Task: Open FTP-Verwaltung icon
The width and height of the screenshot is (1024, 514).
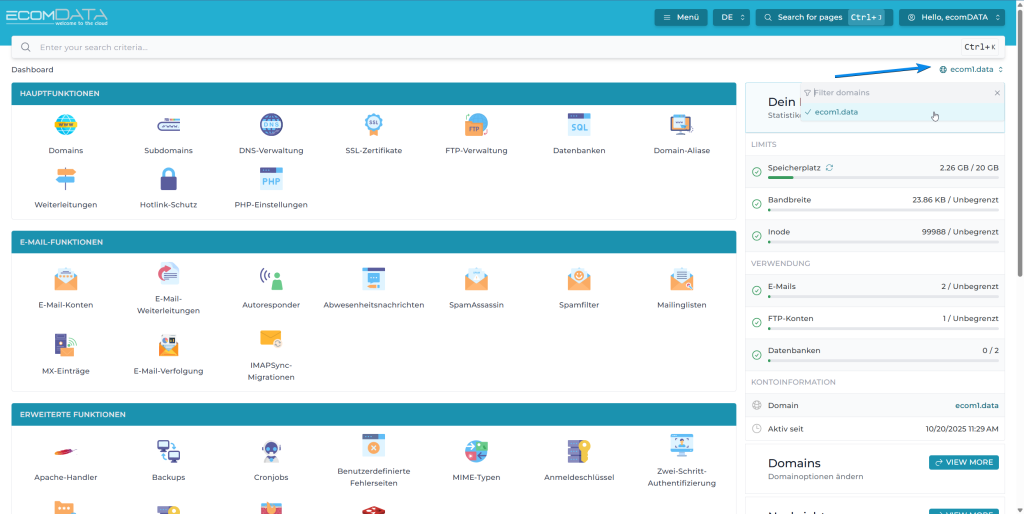Action: [476, 126]
